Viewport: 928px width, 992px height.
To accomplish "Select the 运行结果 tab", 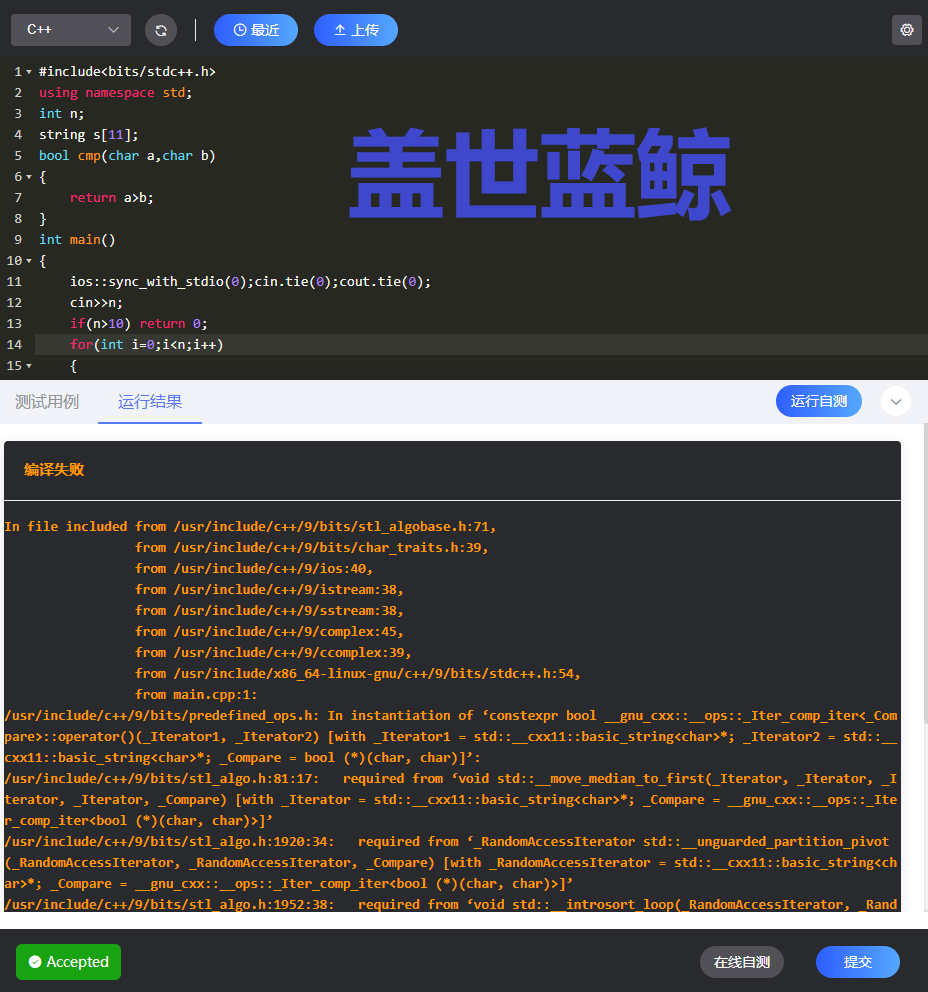I will coord(150,402).
